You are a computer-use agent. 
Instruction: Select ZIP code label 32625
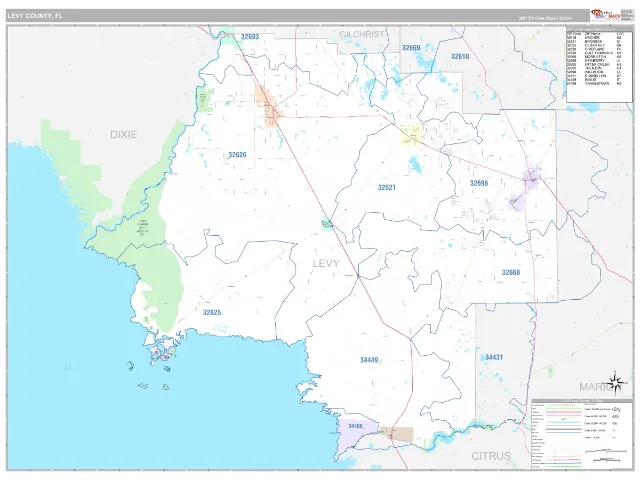click(211, 313)
